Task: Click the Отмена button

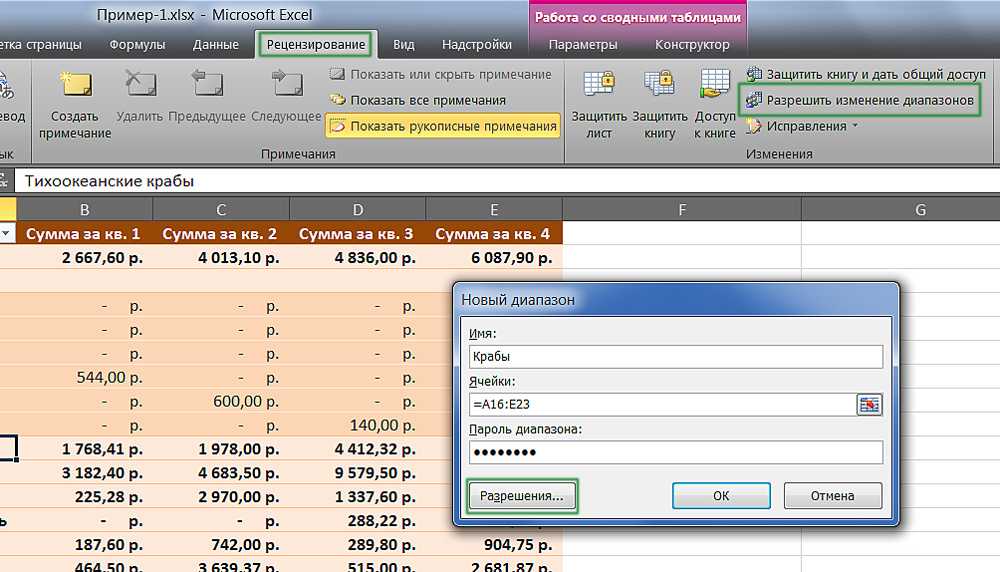Action: (832, 495)
